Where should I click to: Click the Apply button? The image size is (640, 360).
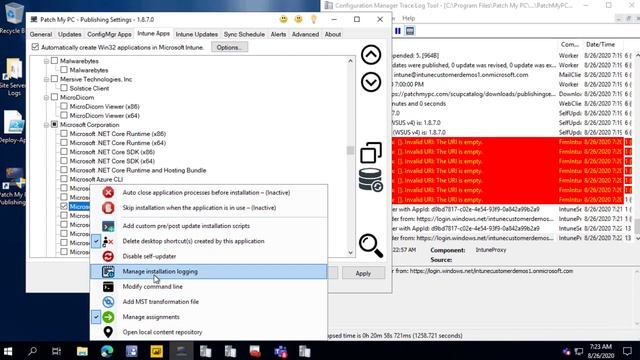pyautogui.click(x=363, y=273)
